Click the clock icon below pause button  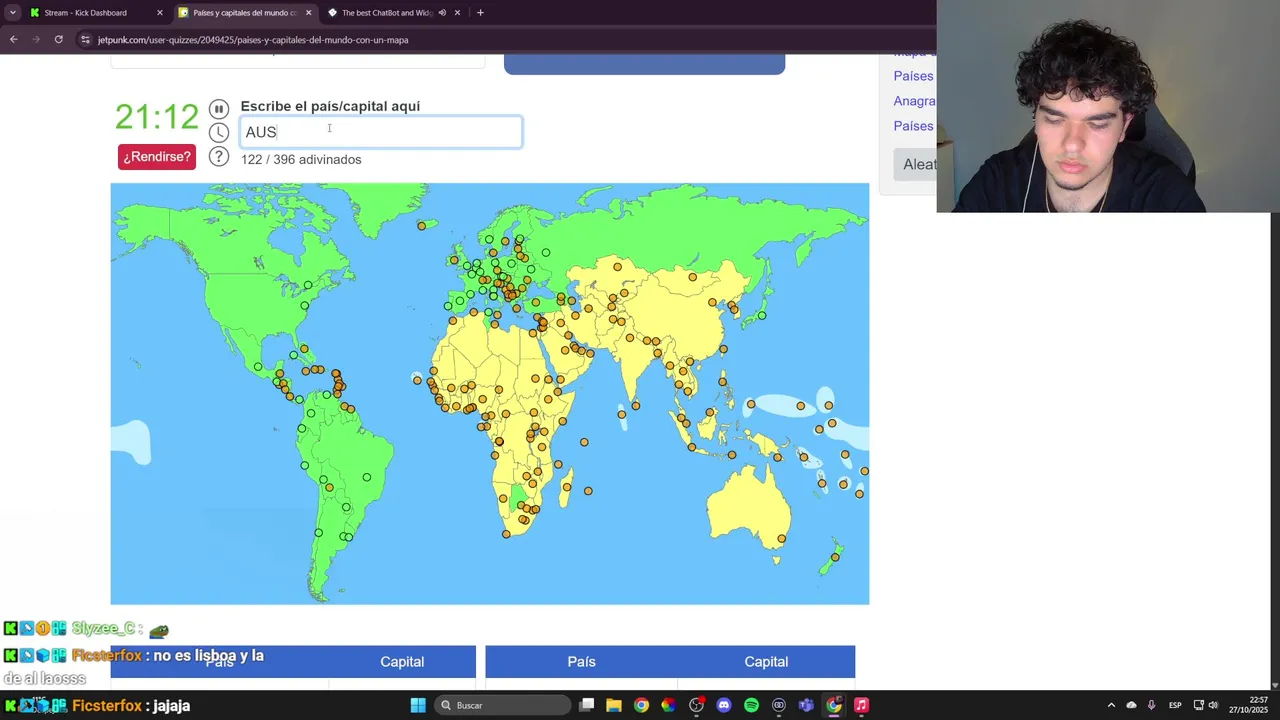219,132
